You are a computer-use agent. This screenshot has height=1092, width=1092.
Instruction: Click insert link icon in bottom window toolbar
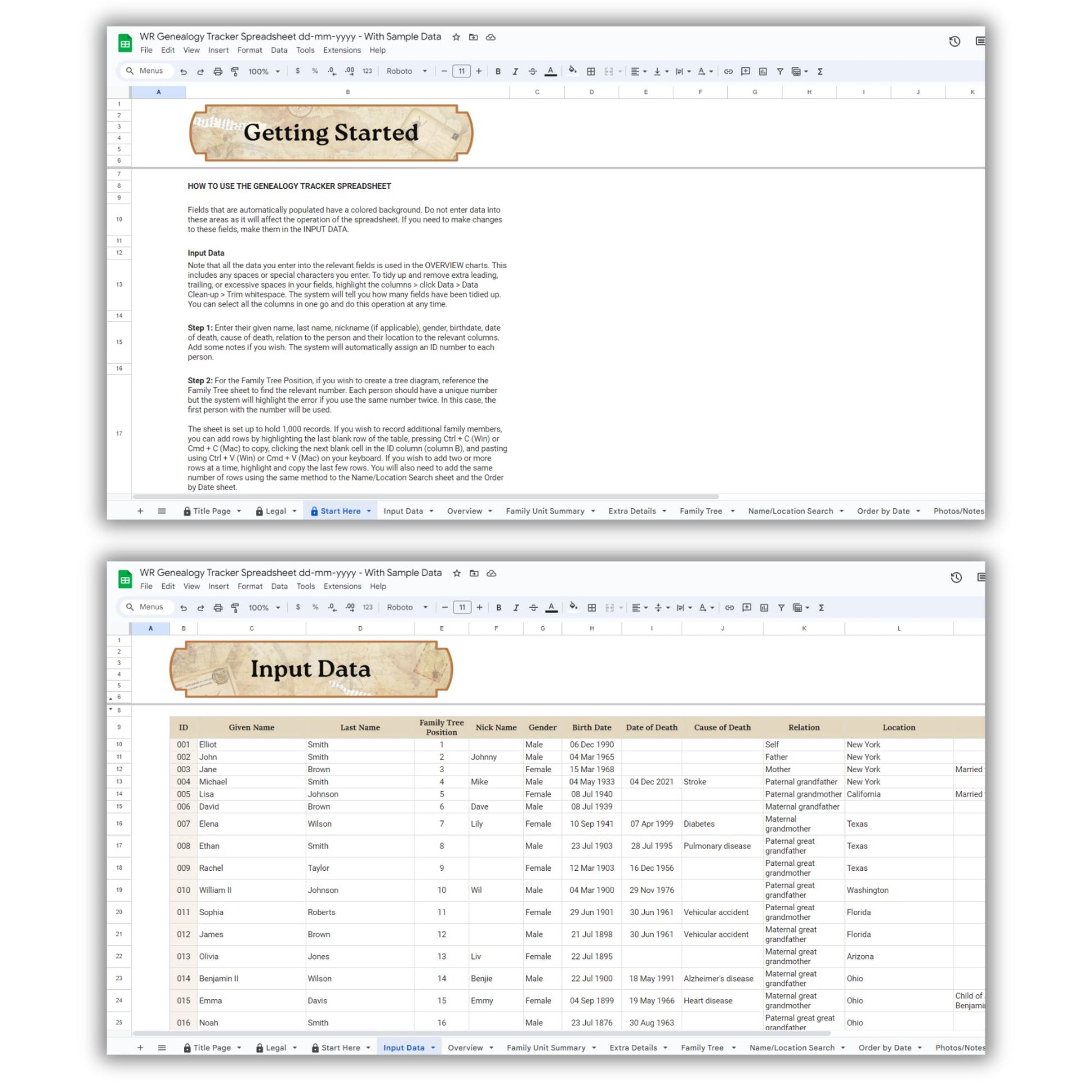pyautogui.click(x=729, y=608)
